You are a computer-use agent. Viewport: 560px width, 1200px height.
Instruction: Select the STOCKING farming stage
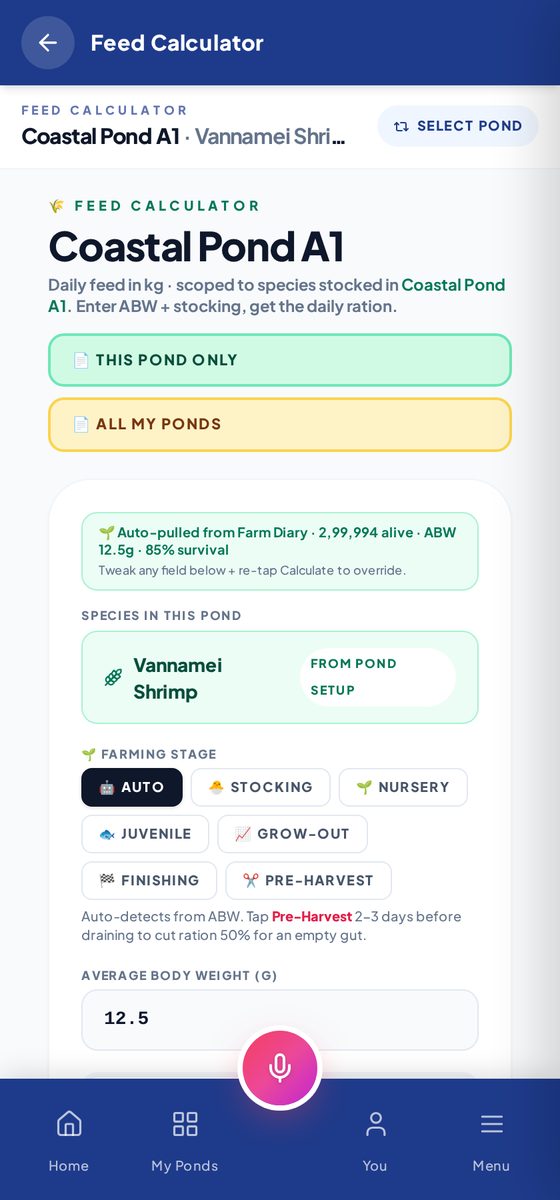(x=260, y=787)
